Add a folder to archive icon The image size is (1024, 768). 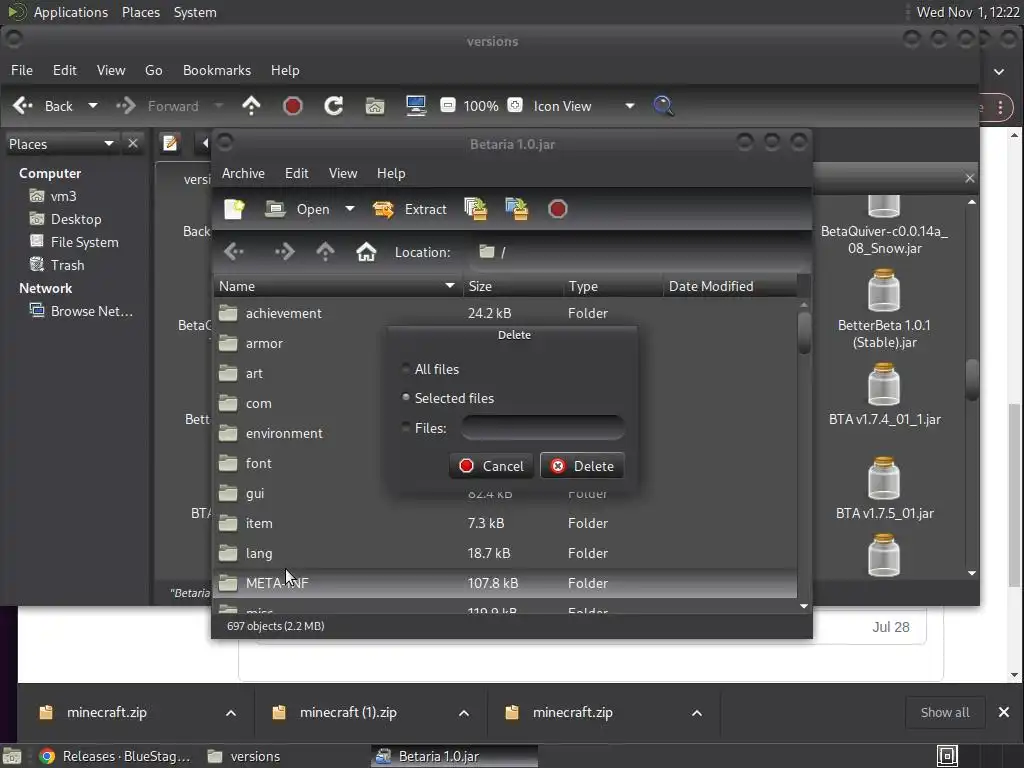517,209
